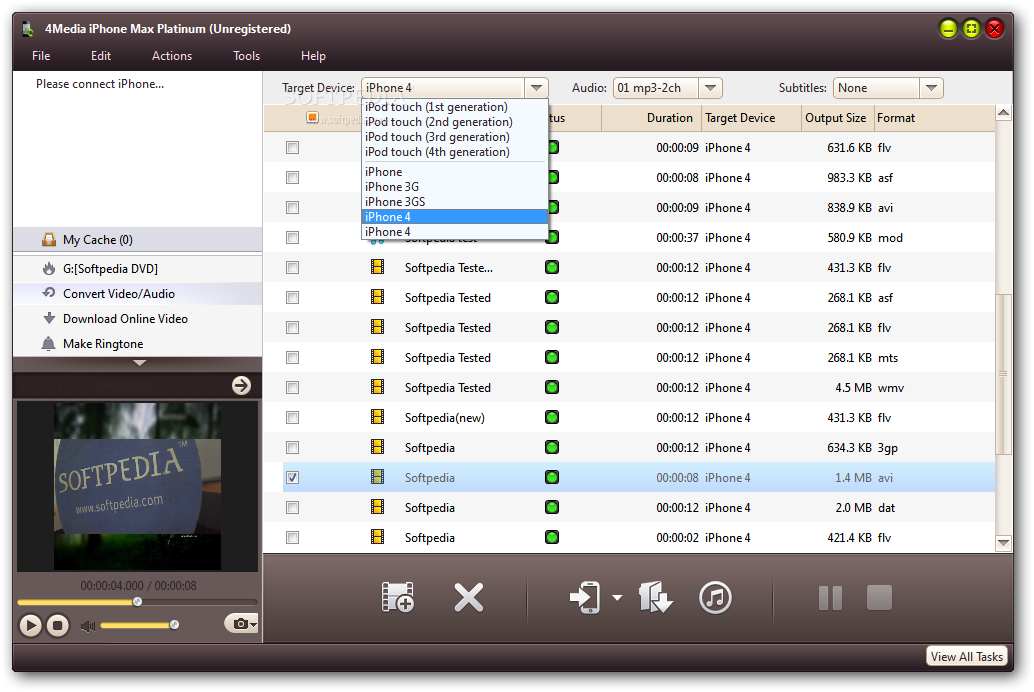The height and width of the screenshot is (692, 1034).
Task: Click the Softpedia preview video thumbnail
Action: pyautogui.click(x=137, y=486)
